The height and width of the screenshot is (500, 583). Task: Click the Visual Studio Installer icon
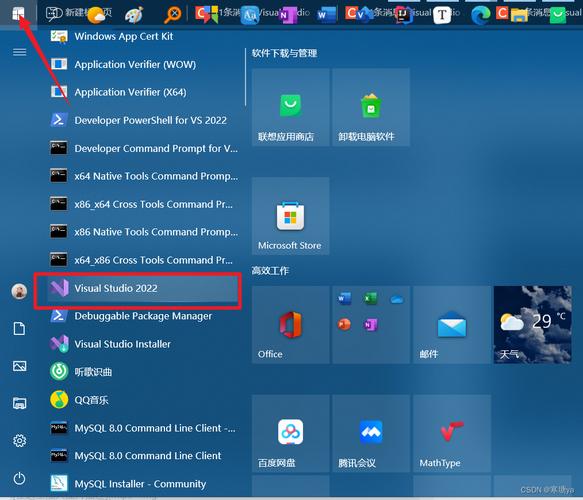coord(59,343)
